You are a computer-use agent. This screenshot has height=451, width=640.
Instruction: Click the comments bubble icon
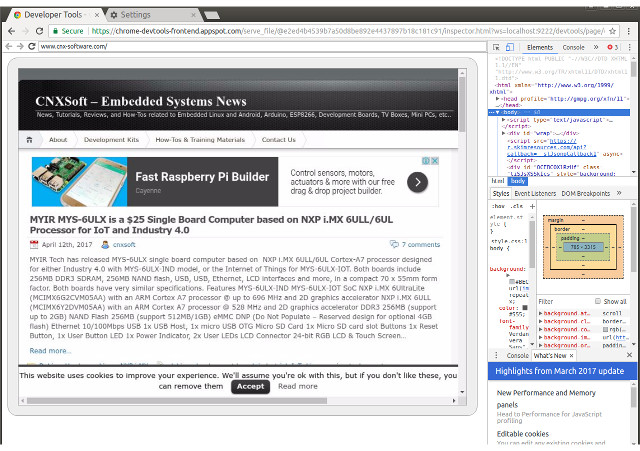point(394,244)
